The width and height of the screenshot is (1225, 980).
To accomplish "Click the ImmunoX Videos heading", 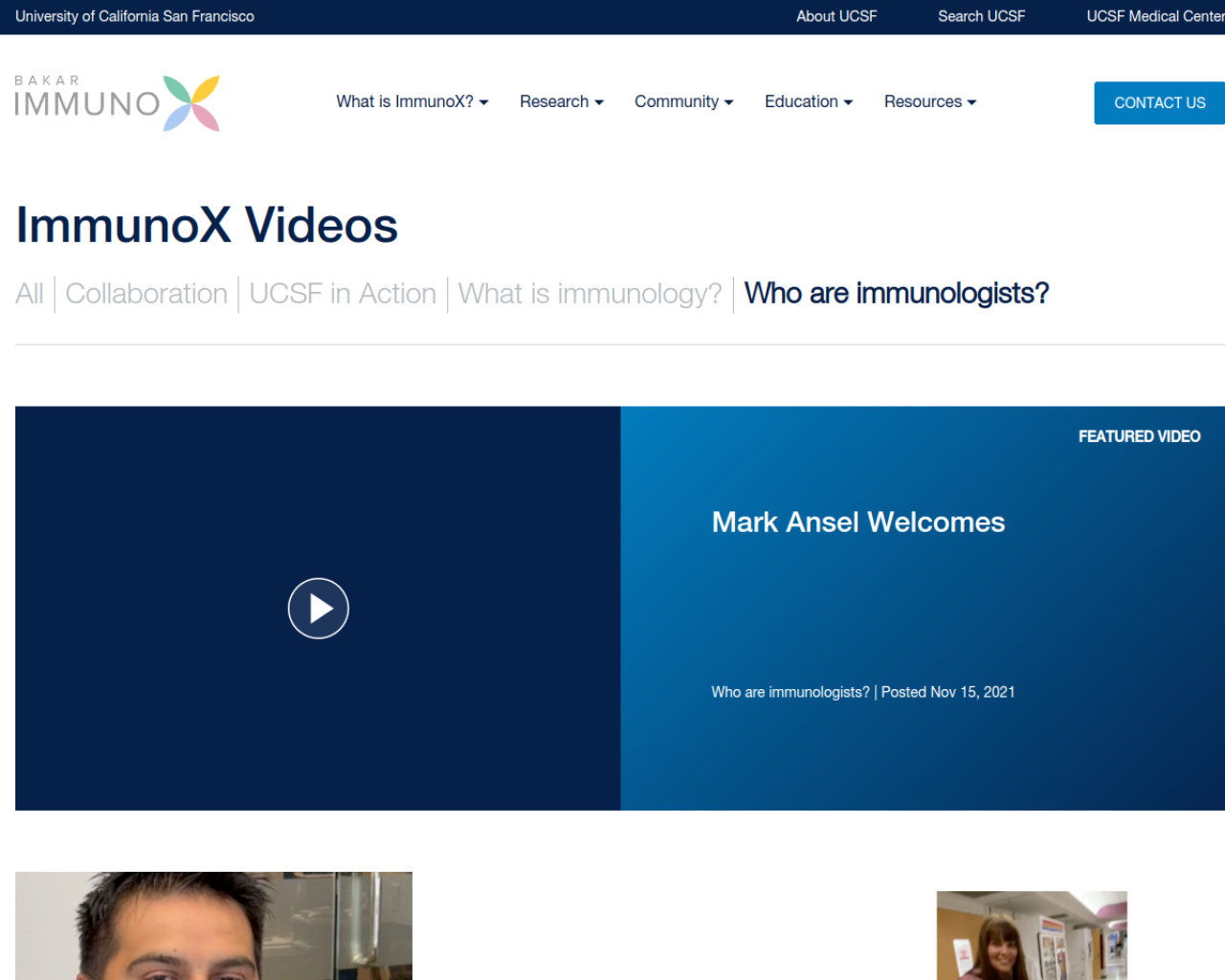I will pyautogui.click(x=207, y=226).
